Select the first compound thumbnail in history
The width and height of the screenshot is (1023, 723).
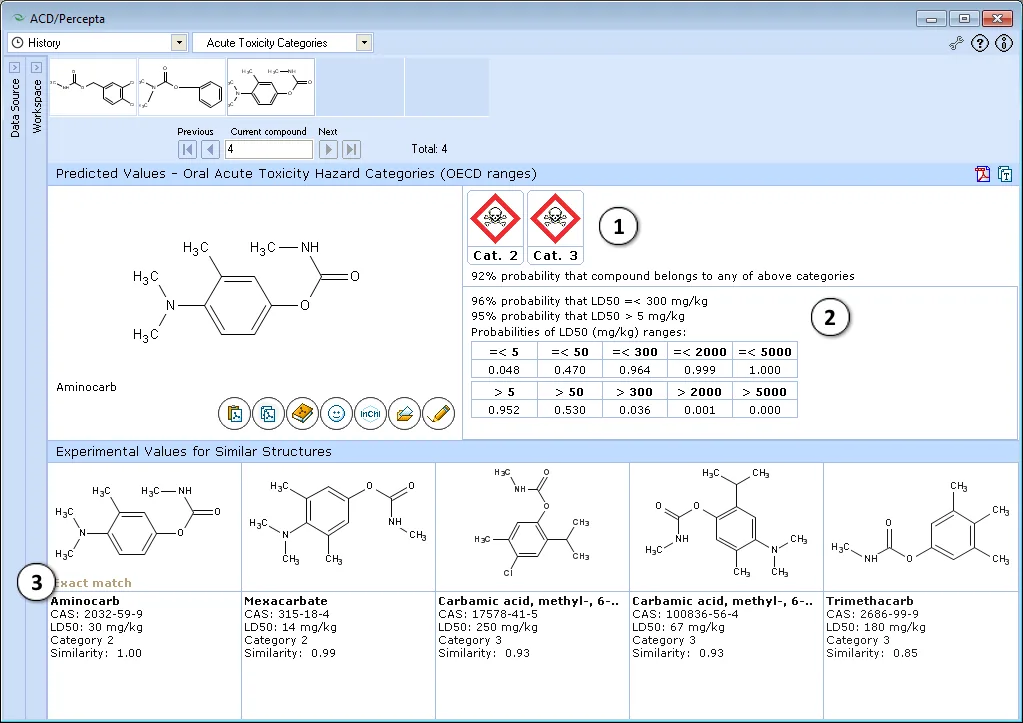(x=93, y=87)
